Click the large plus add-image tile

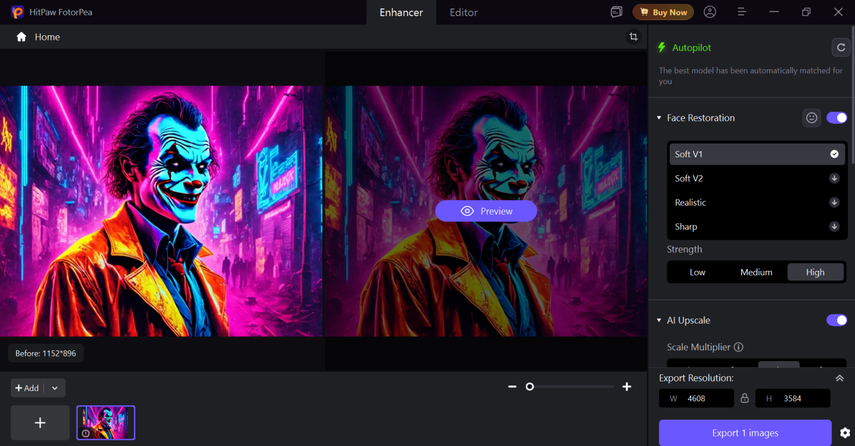pos(40,423)
